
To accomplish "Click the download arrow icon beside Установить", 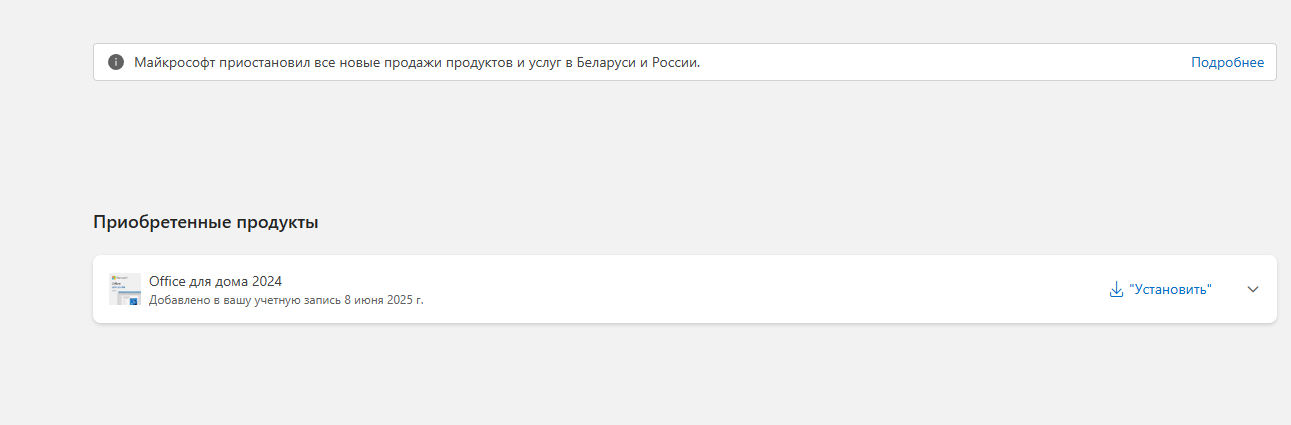I will 1117,289.
